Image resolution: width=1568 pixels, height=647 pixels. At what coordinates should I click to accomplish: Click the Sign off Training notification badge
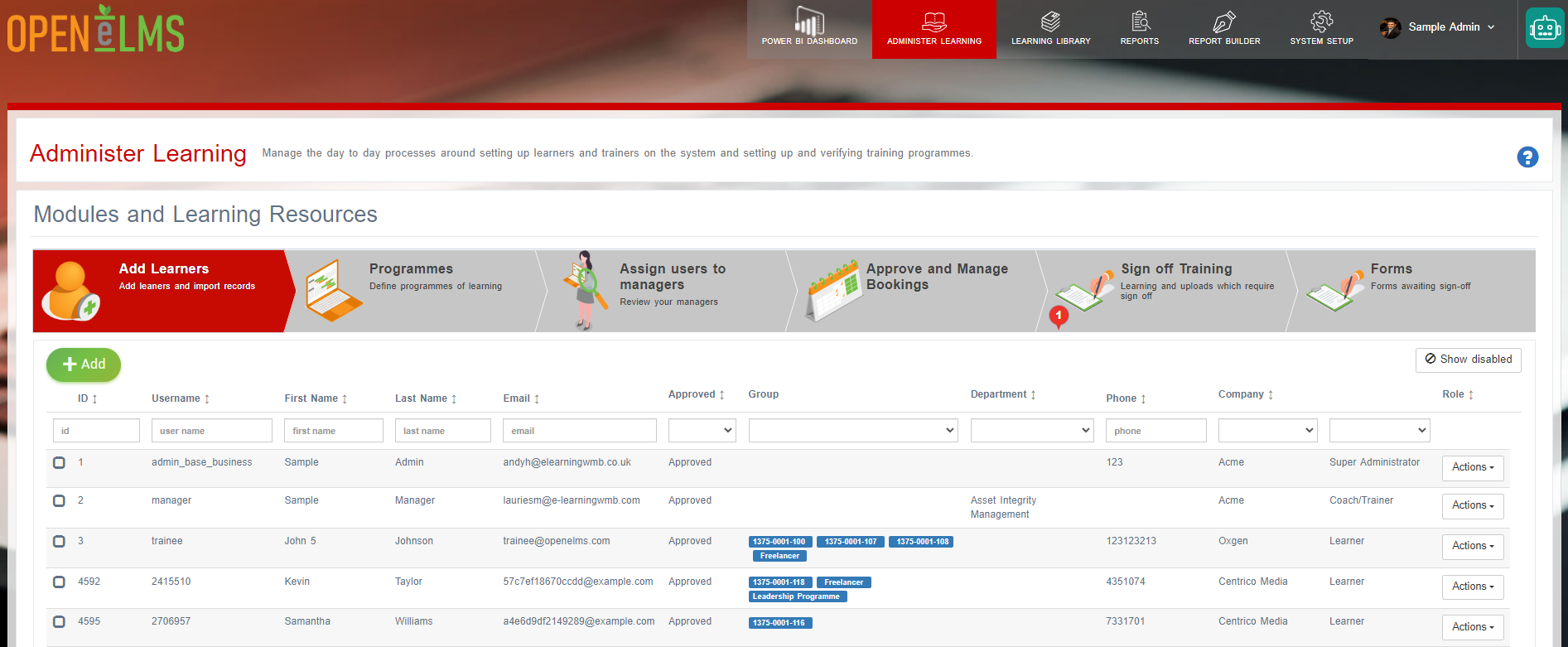1059,316
